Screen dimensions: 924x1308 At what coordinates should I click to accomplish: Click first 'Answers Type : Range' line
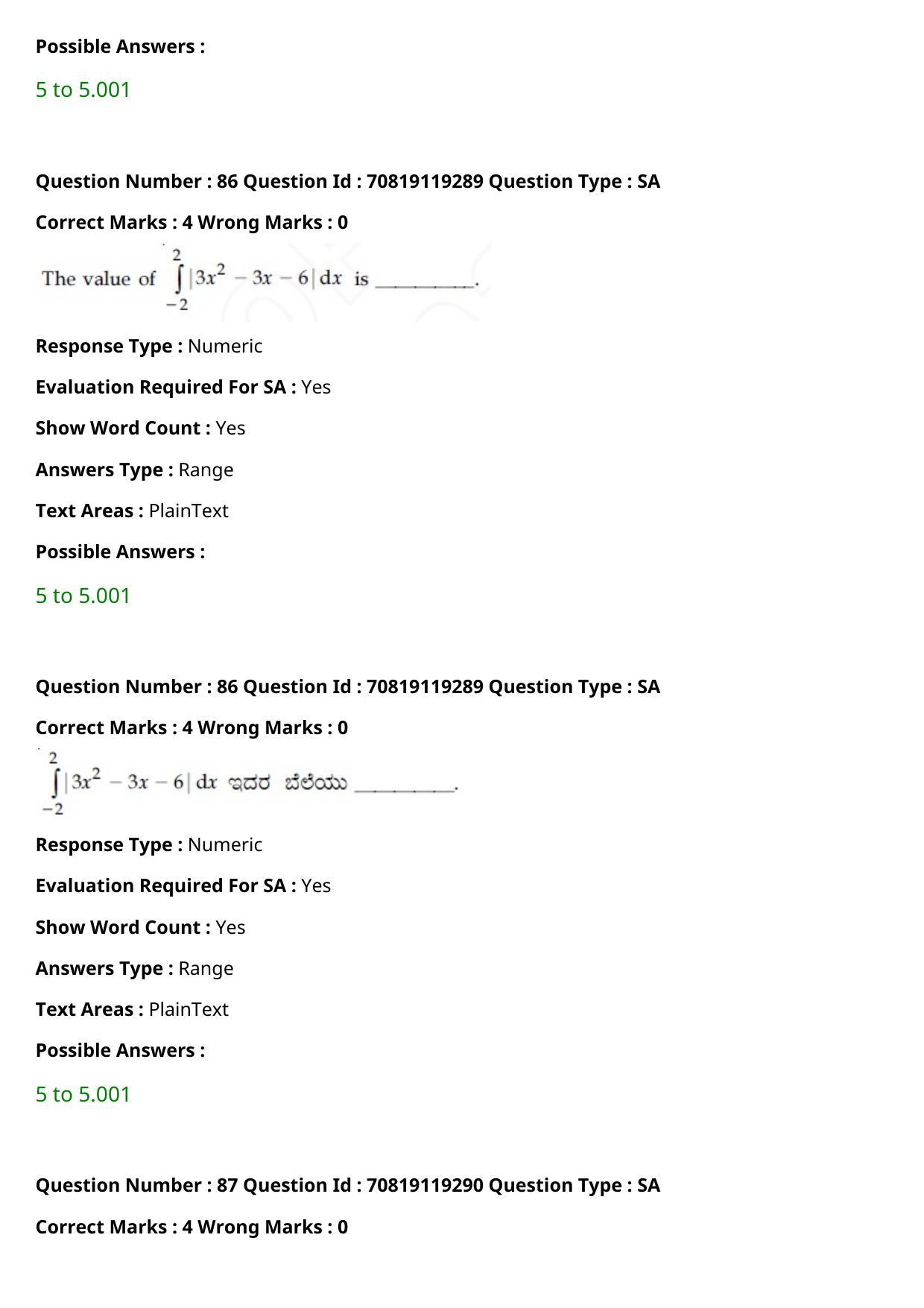(135, 470)
